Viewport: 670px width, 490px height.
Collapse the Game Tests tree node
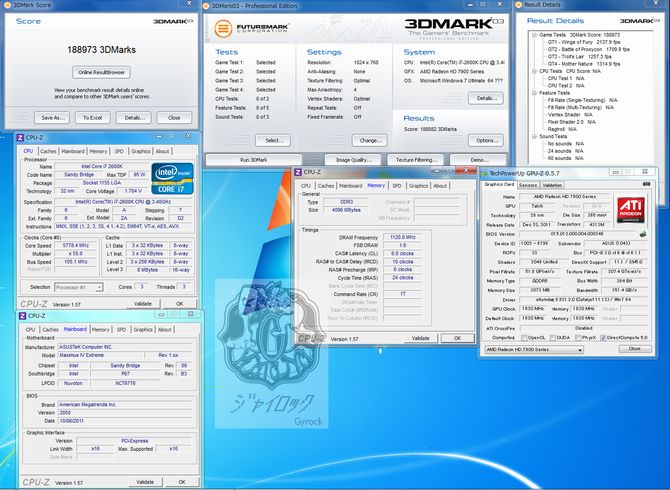tap(534, 35)
